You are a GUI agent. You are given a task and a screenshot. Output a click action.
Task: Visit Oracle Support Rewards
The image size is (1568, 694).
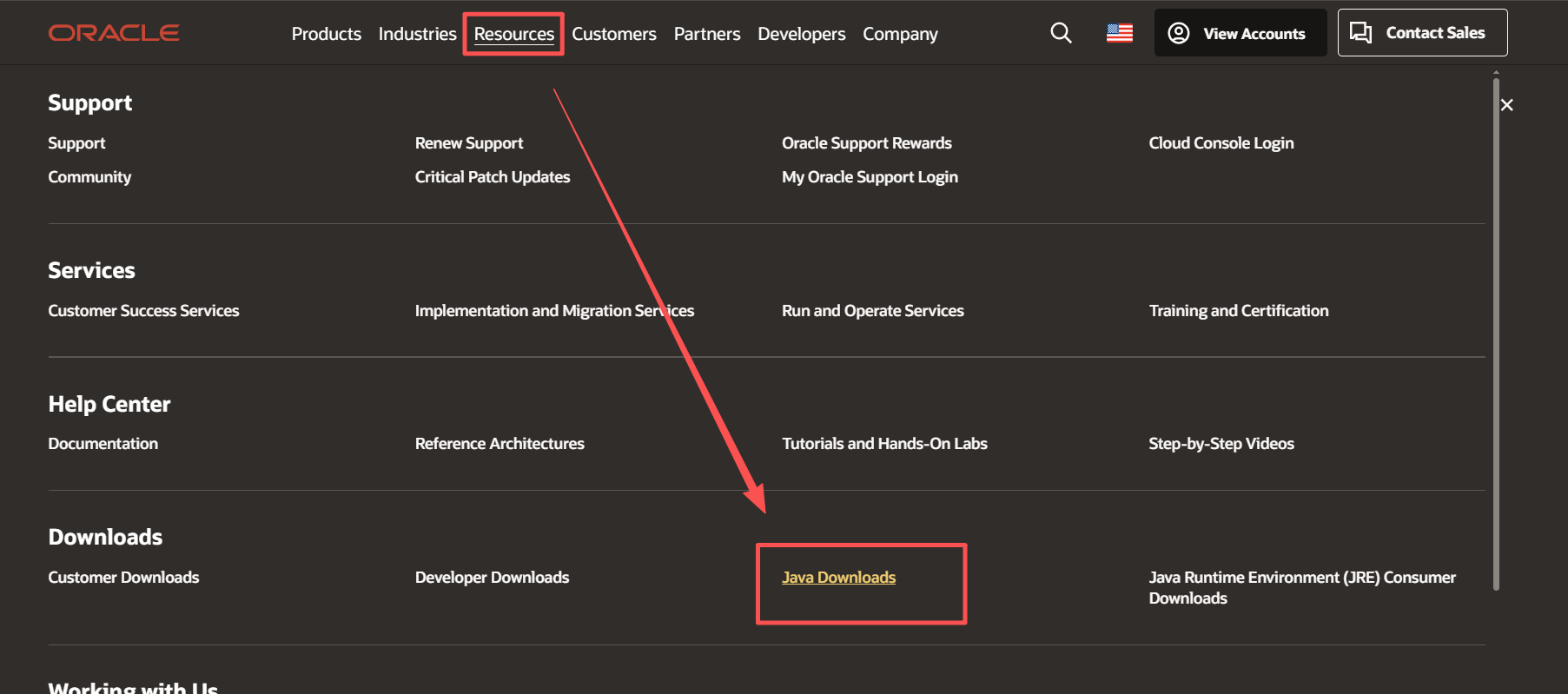pyautogui.click(x=867, y=143)
